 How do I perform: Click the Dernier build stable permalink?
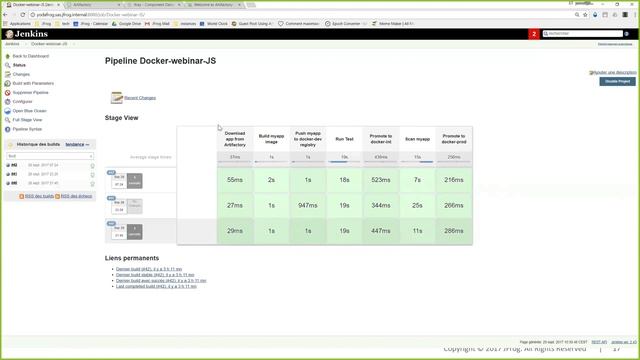pyautogui.click(x=155, y=275)
